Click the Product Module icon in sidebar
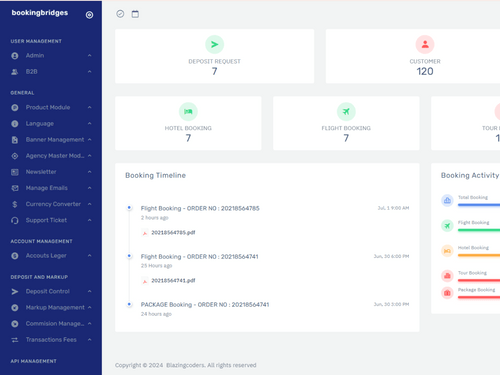 (15, 107)
